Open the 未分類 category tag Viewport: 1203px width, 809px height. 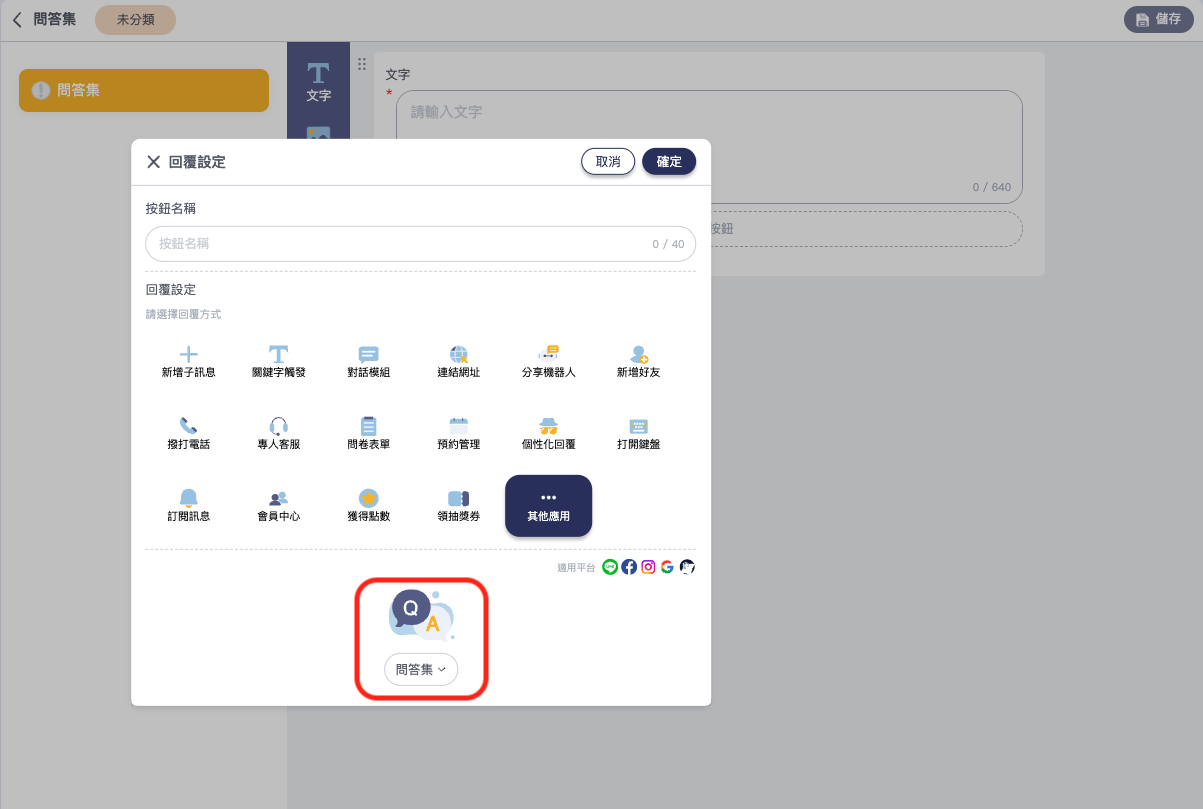(x=135, y=19)
